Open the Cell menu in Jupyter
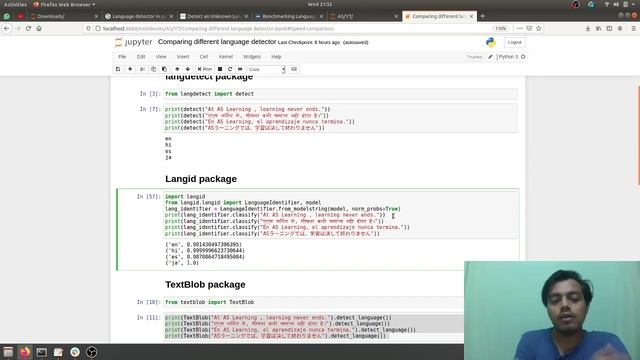 coord(204,57)
